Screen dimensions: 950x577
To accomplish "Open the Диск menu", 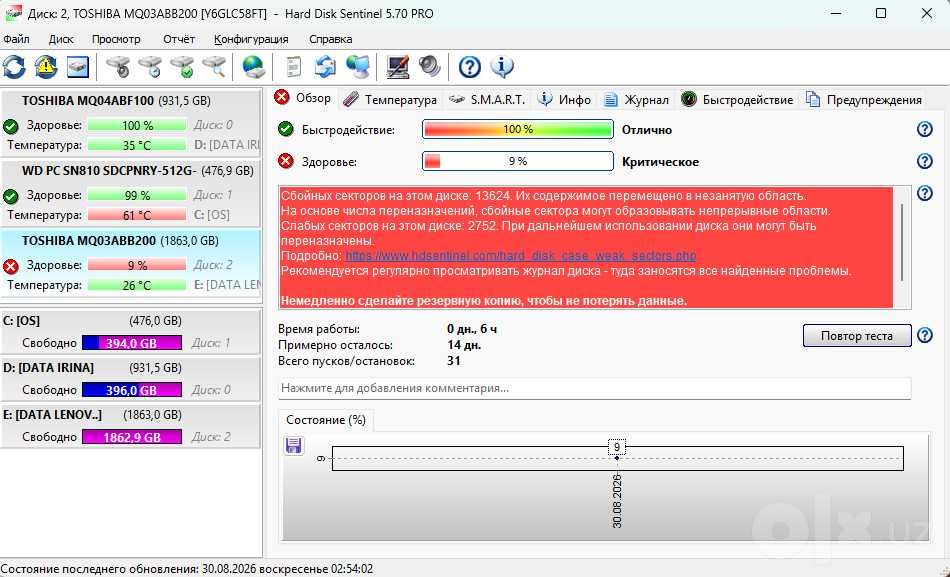I will pyautogui.click(x=61, y=39).
